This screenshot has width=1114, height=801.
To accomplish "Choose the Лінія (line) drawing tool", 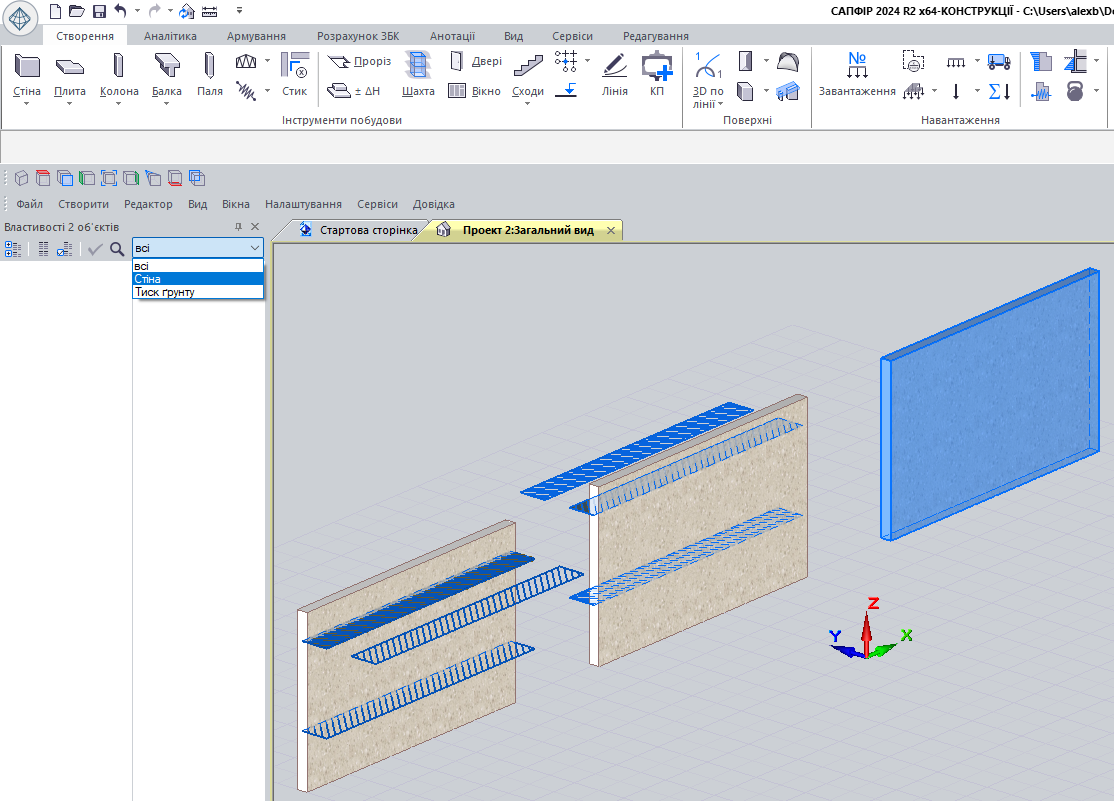I will (x=614, y=75).
